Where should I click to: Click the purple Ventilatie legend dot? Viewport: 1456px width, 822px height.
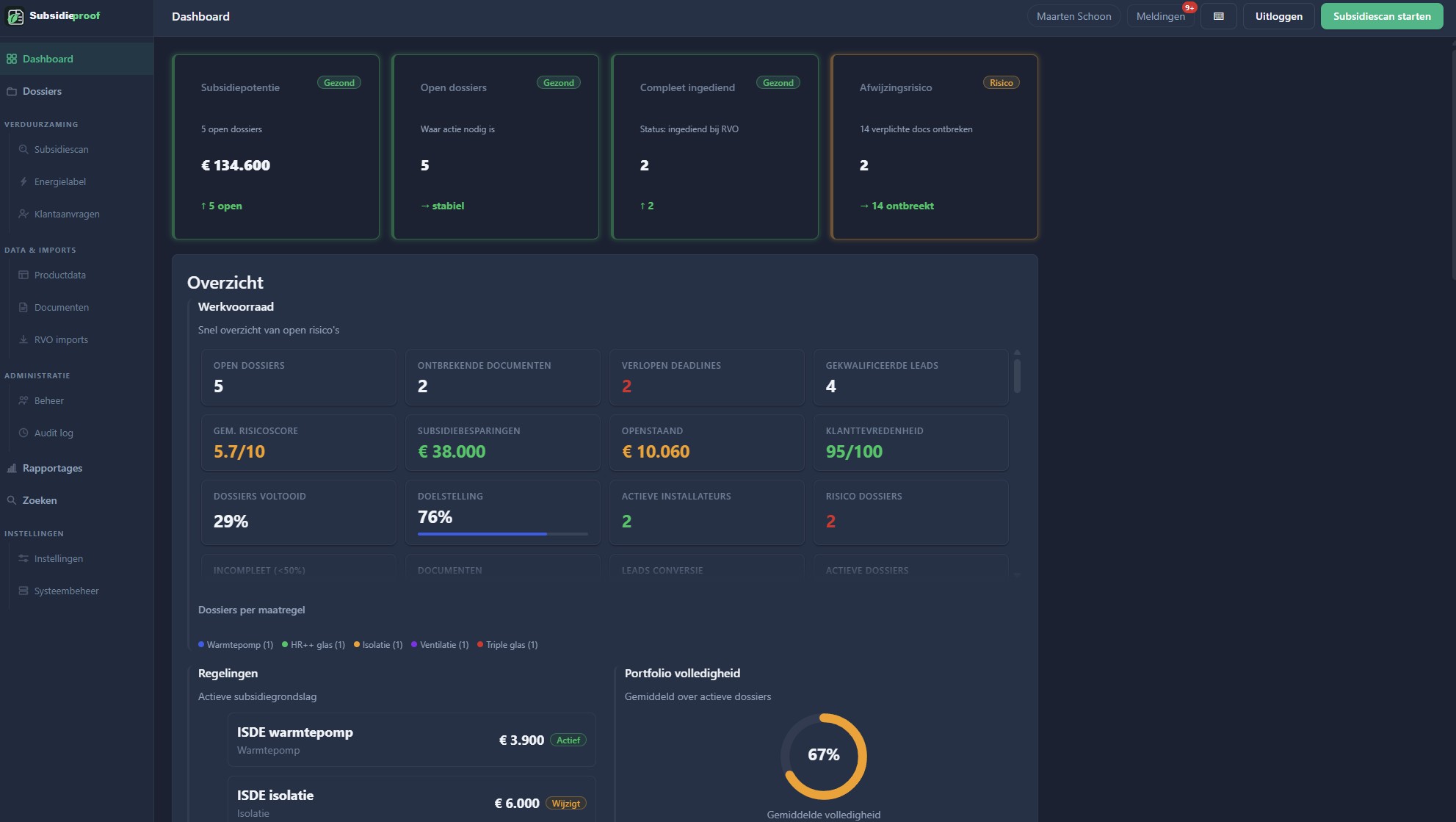coord(414,644)
